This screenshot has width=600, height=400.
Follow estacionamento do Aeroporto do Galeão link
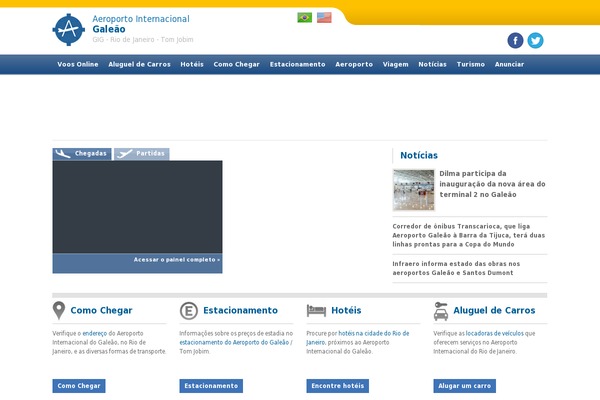click(x=234, y=343)
